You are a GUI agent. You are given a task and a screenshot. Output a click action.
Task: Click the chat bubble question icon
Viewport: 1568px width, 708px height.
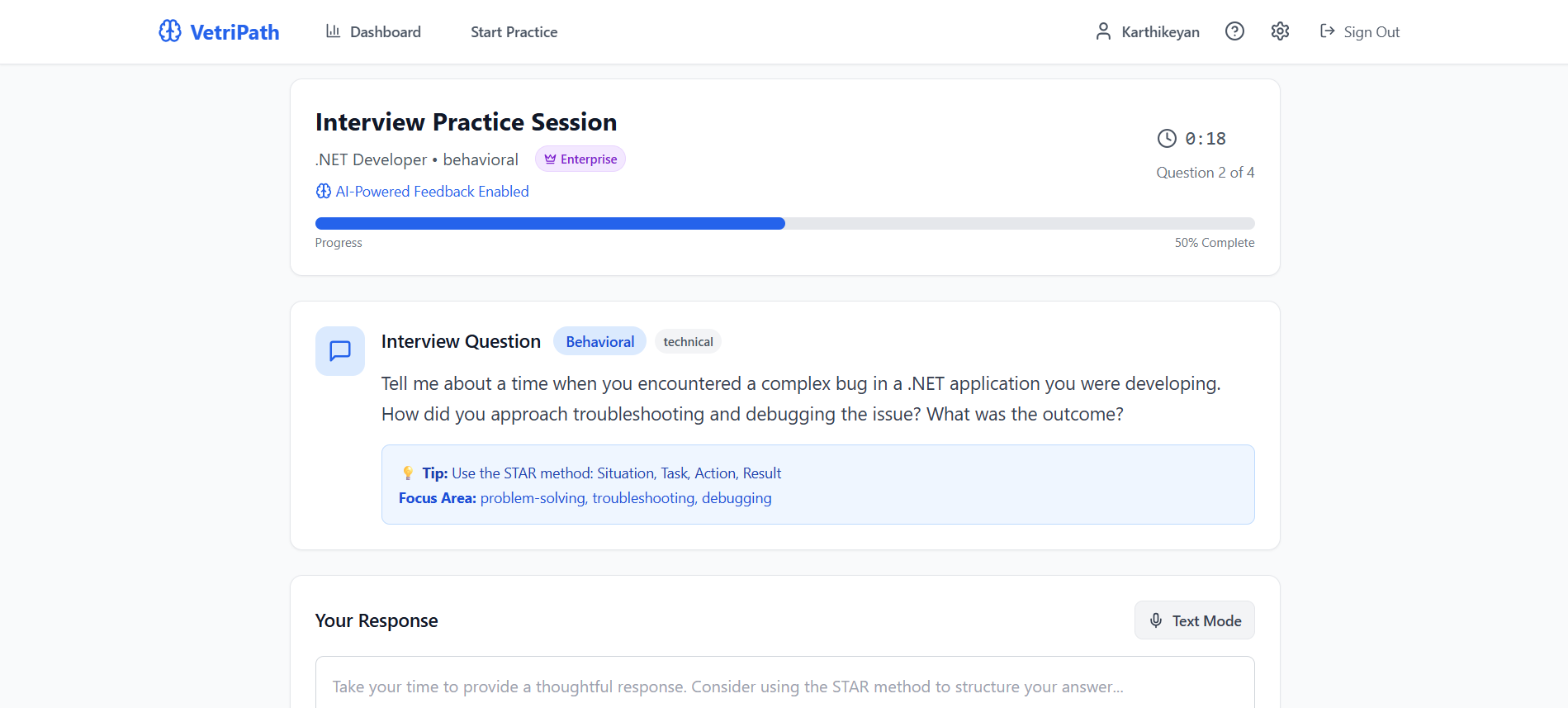pos(340,351)
